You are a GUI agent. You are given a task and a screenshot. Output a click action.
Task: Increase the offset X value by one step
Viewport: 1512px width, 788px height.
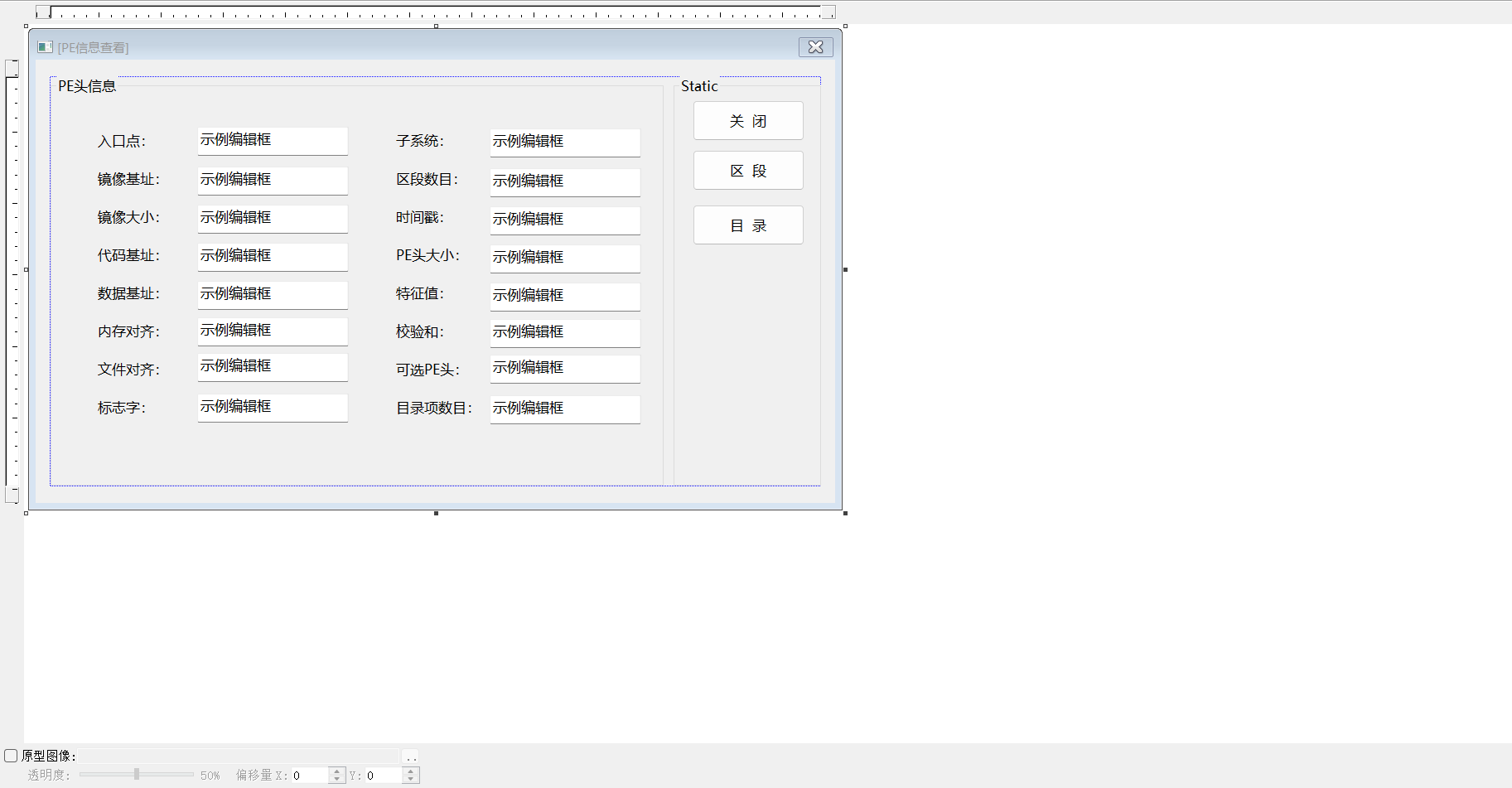click(x=336, y=771)
